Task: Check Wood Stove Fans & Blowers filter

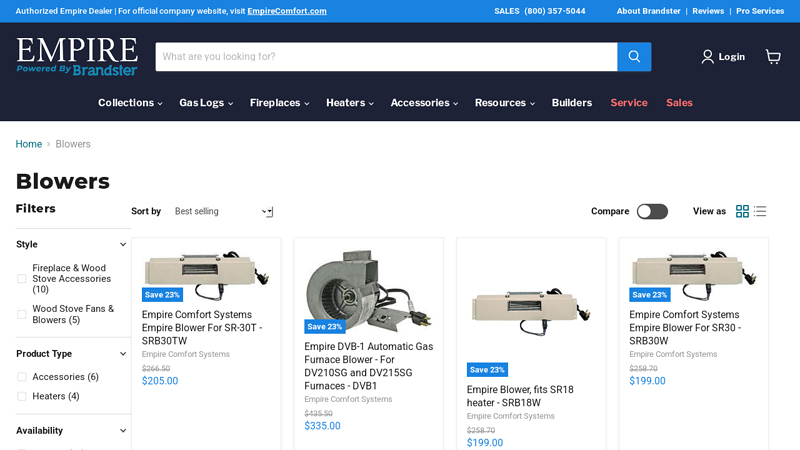Action: point(21,314)
